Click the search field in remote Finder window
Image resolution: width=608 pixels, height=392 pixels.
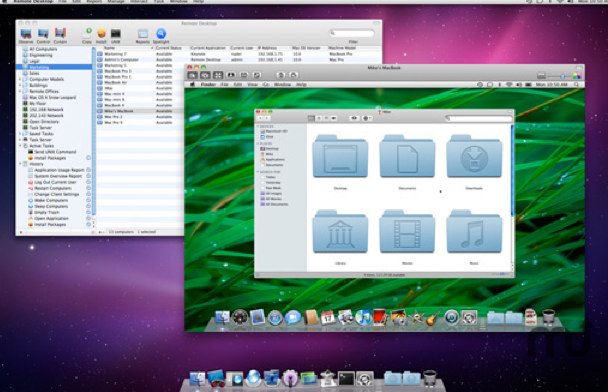(478, 118)
